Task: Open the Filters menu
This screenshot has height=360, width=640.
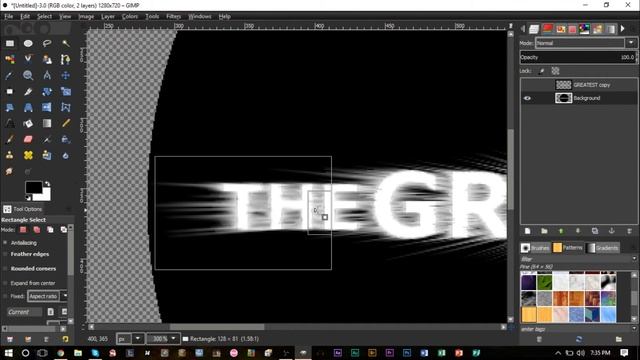Action: click(173, 16)
